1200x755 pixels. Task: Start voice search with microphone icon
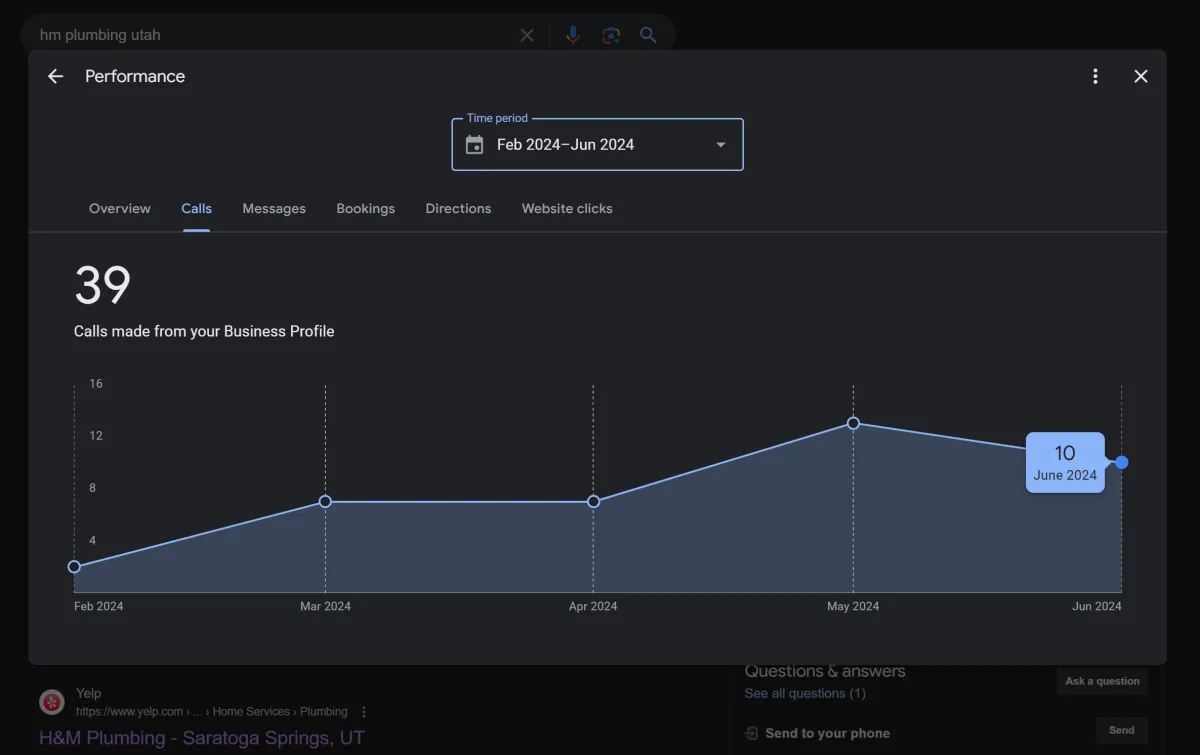click(572, 35)
